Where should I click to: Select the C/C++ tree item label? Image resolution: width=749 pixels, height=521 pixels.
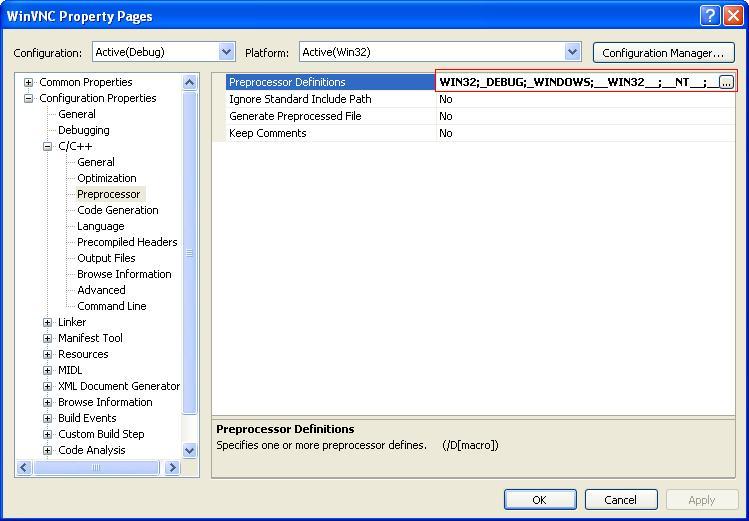coord(75,146)
